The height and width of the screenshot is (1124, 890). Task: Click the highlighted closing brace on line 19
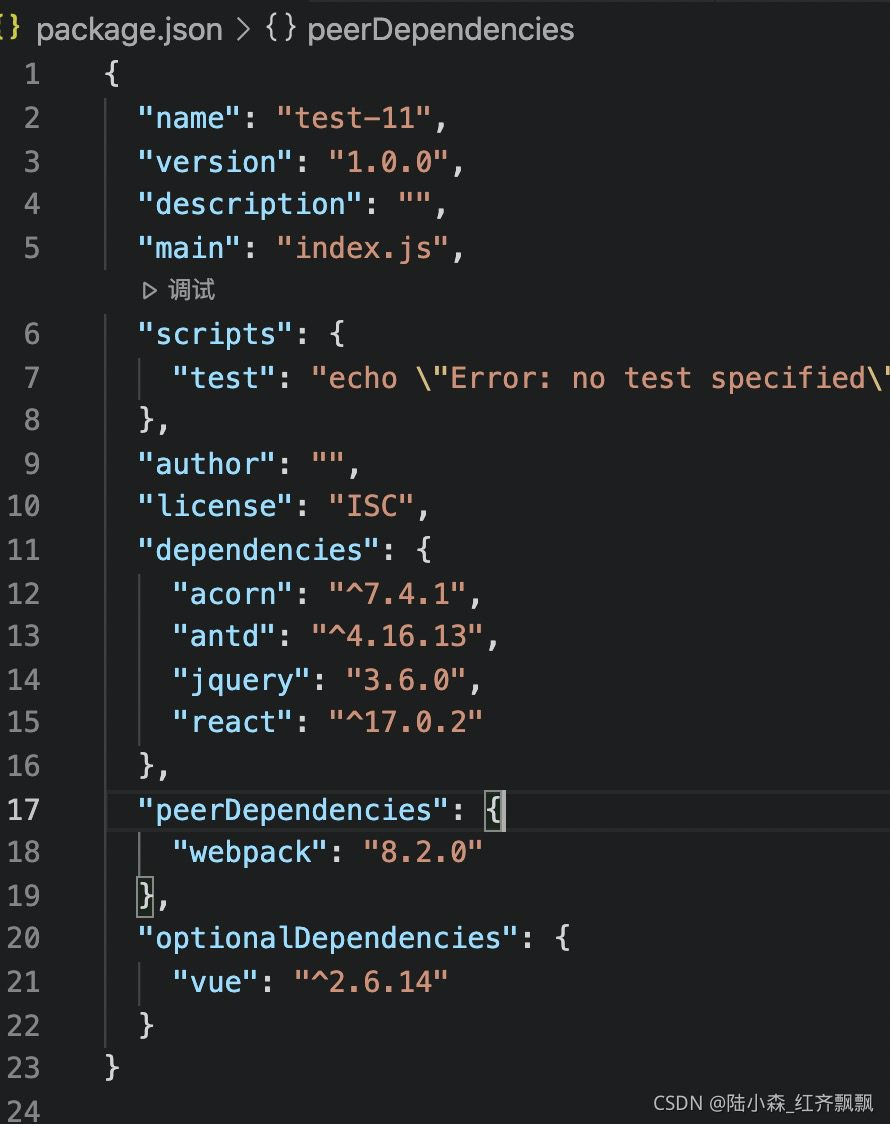(x=145, y=896)
